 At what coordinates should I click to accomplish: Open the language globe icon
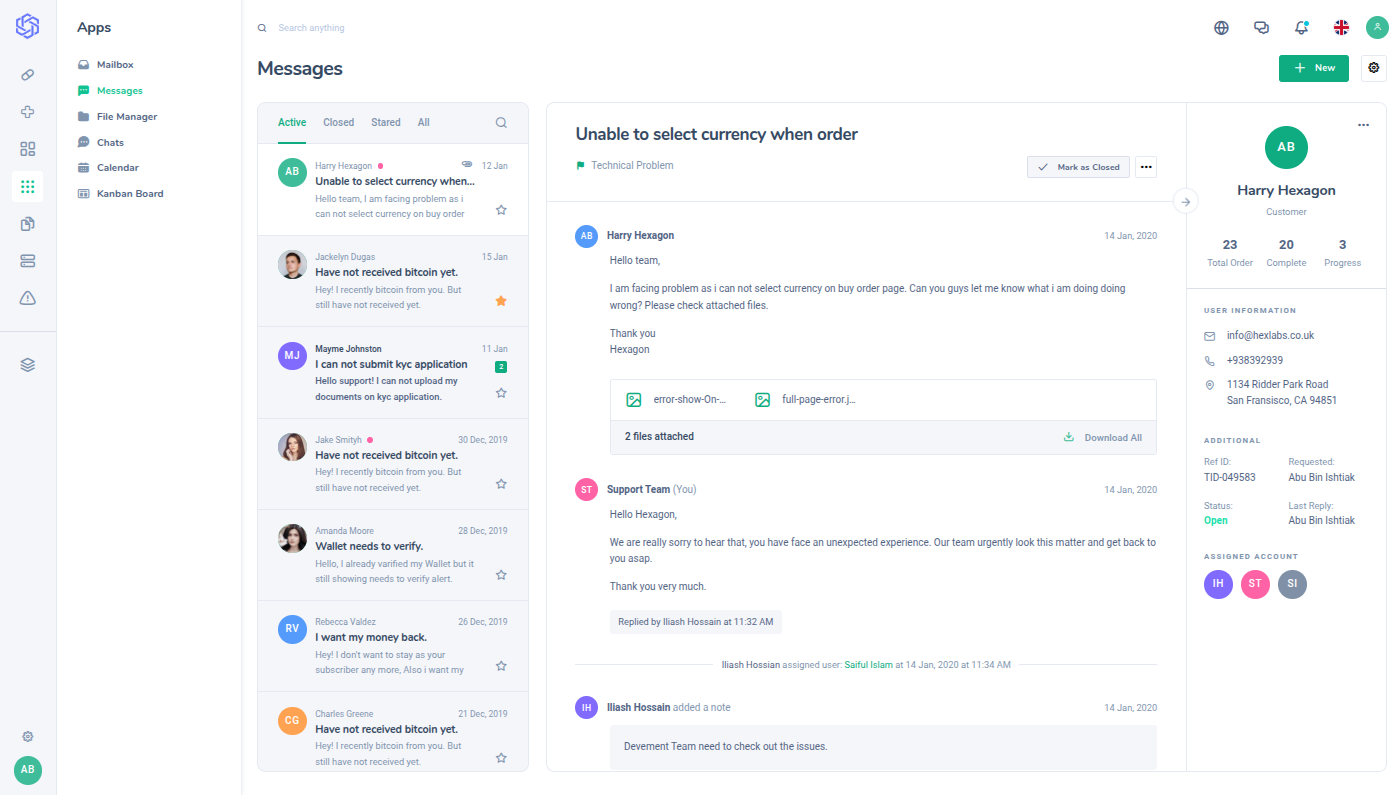(x=1221, y=28)
